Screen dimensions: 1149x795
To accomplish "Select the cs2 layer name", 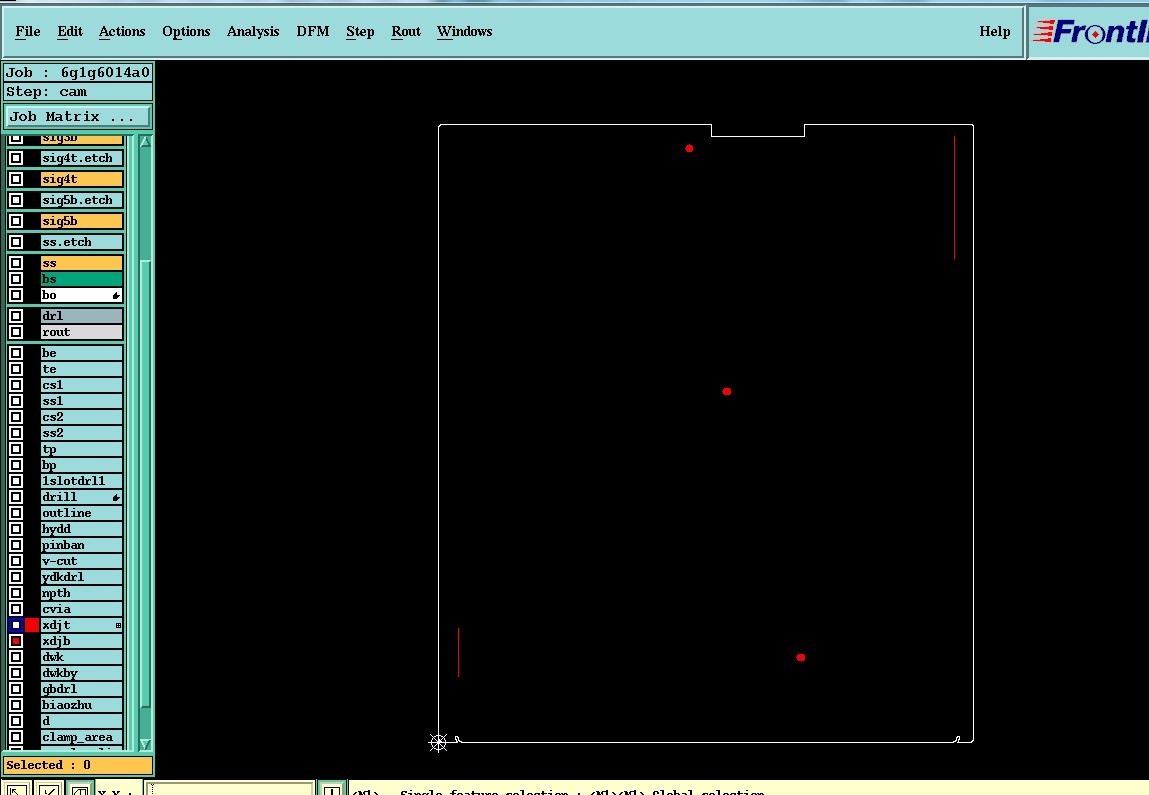I will [81, 417].
